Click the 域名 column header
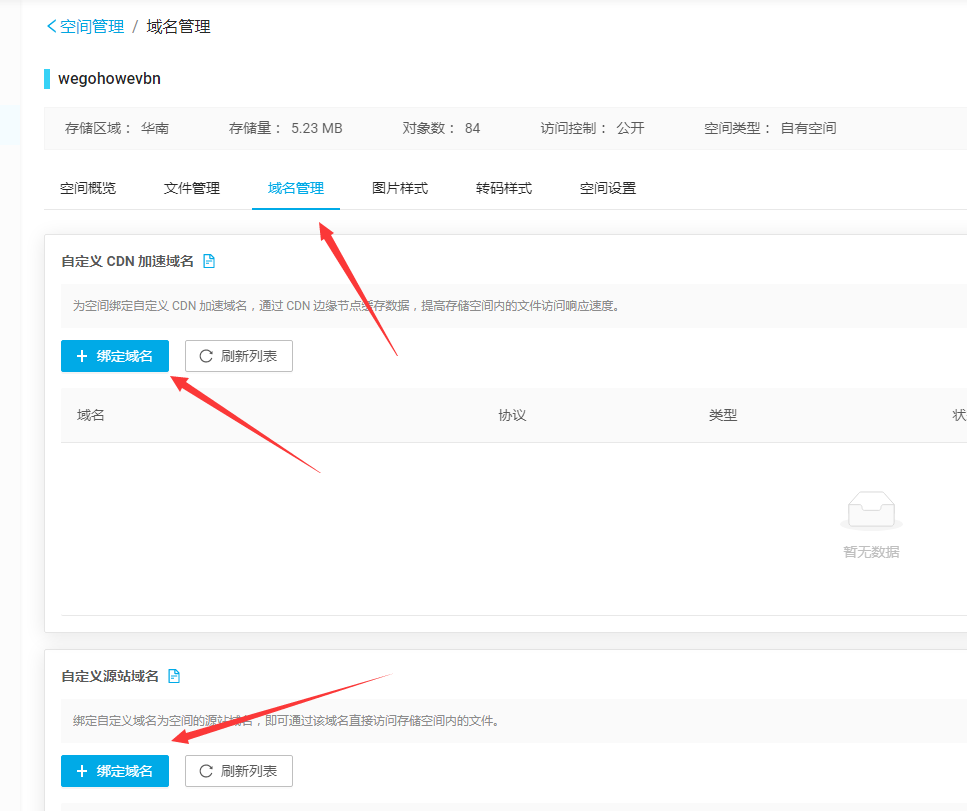 91,415
